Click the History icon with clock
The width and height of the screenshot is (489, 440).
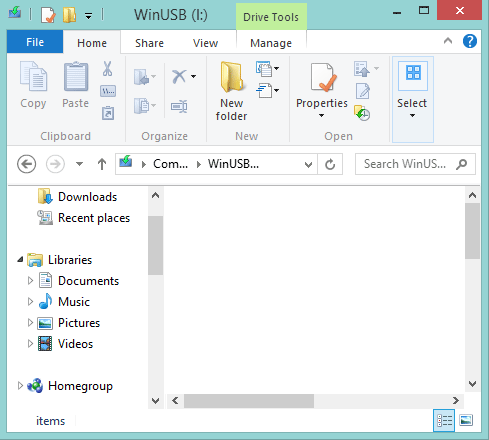pos(362,113)
